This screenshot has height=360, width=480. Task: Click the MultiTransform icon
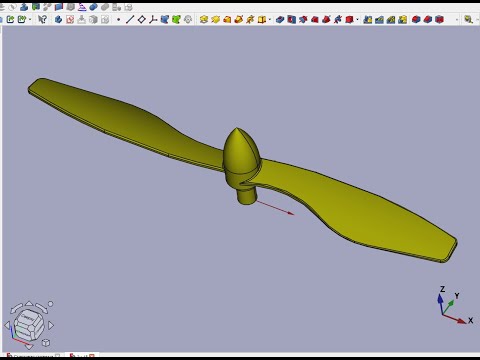403,19
